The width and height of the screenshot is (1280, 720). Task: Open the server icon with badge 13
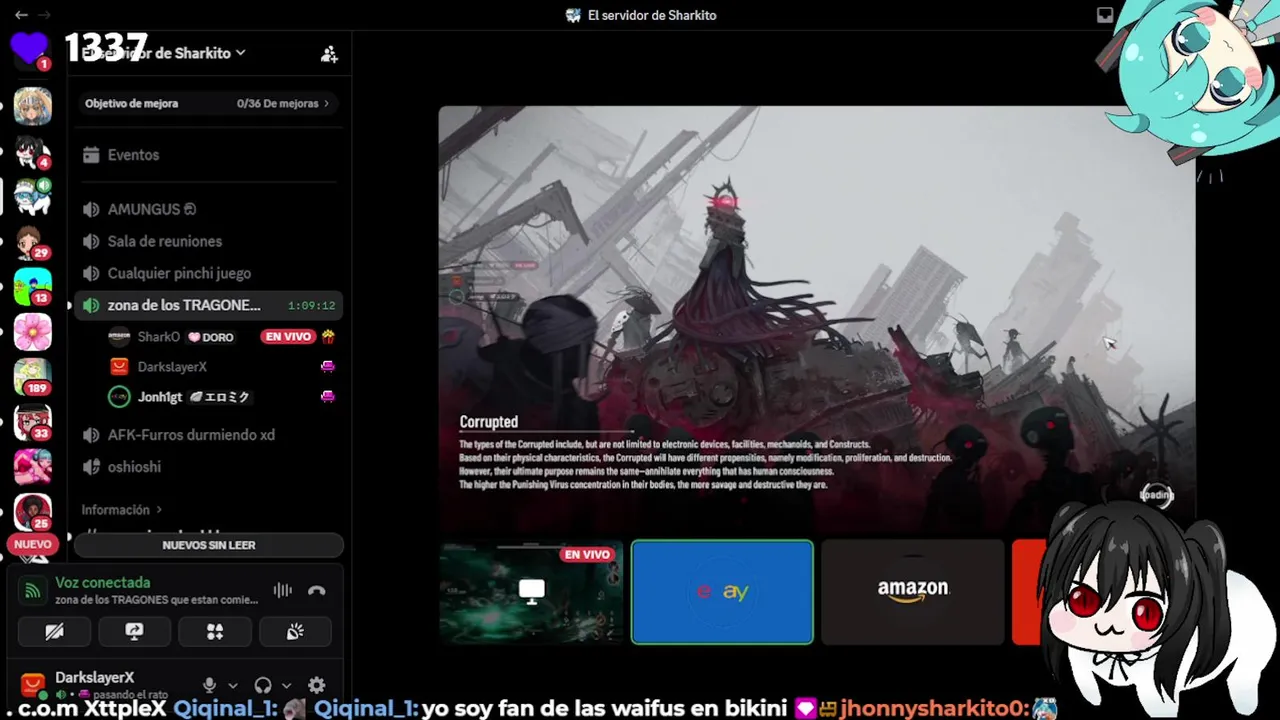32,288
